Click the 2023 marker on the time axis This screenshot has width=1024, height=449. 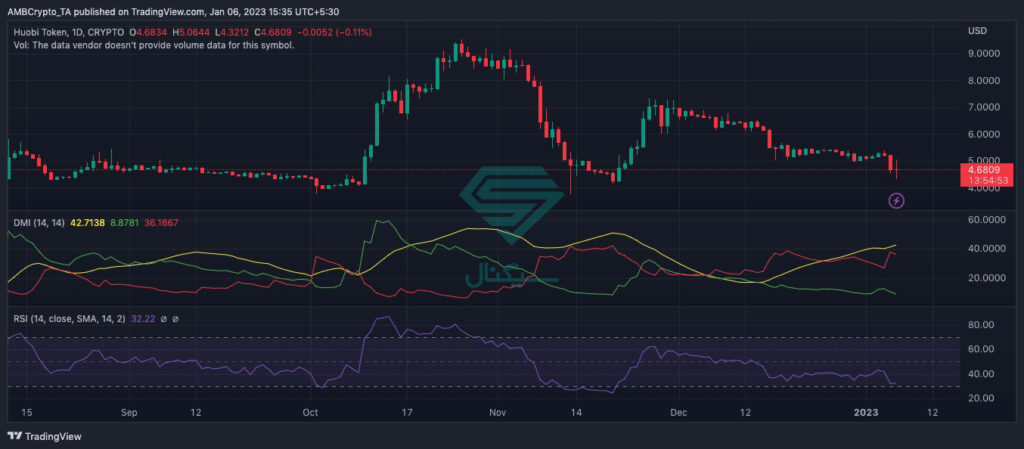[868, 412]
